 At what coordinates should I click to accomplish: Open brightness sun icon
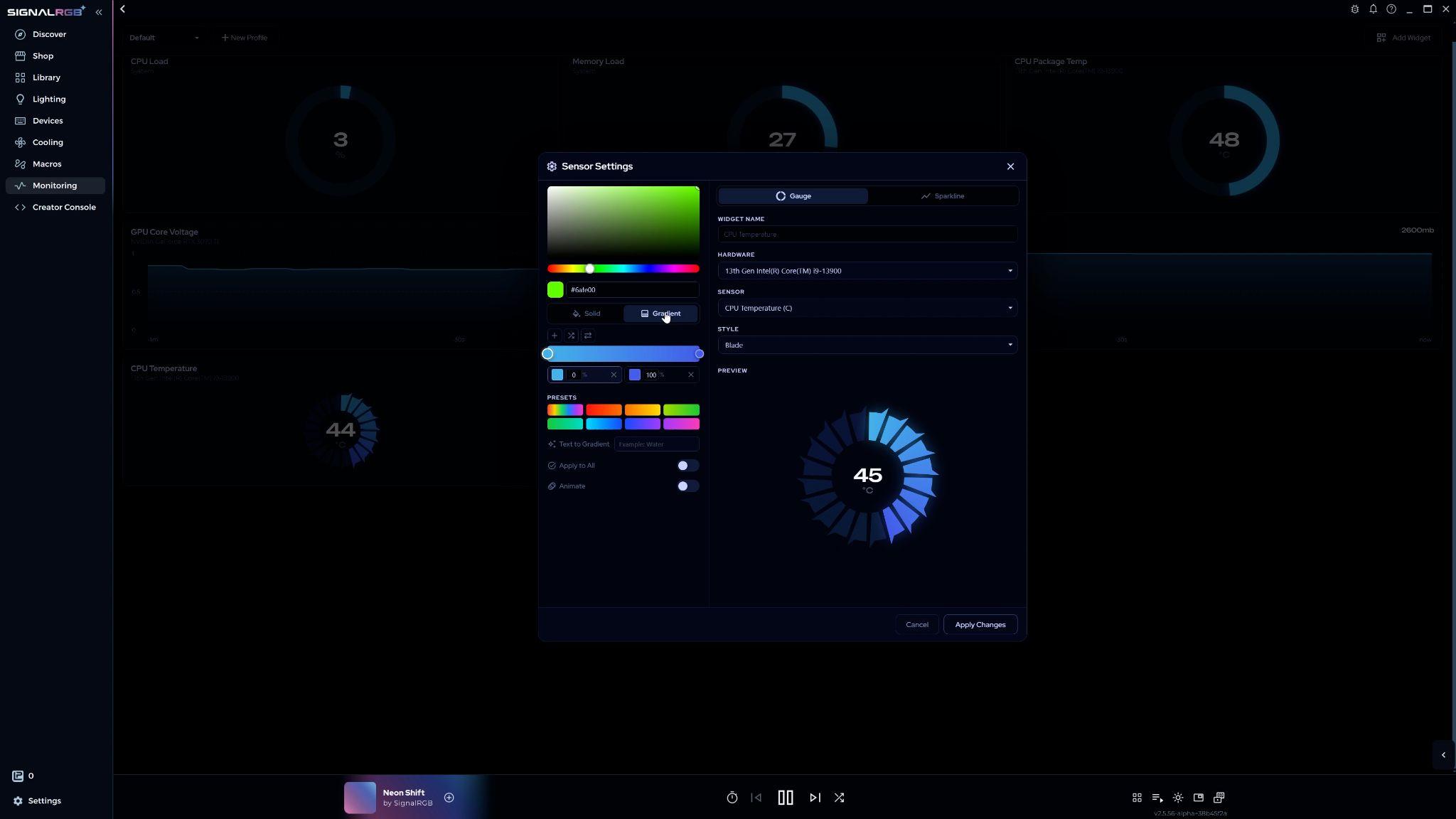click(x=1178, y=798)
